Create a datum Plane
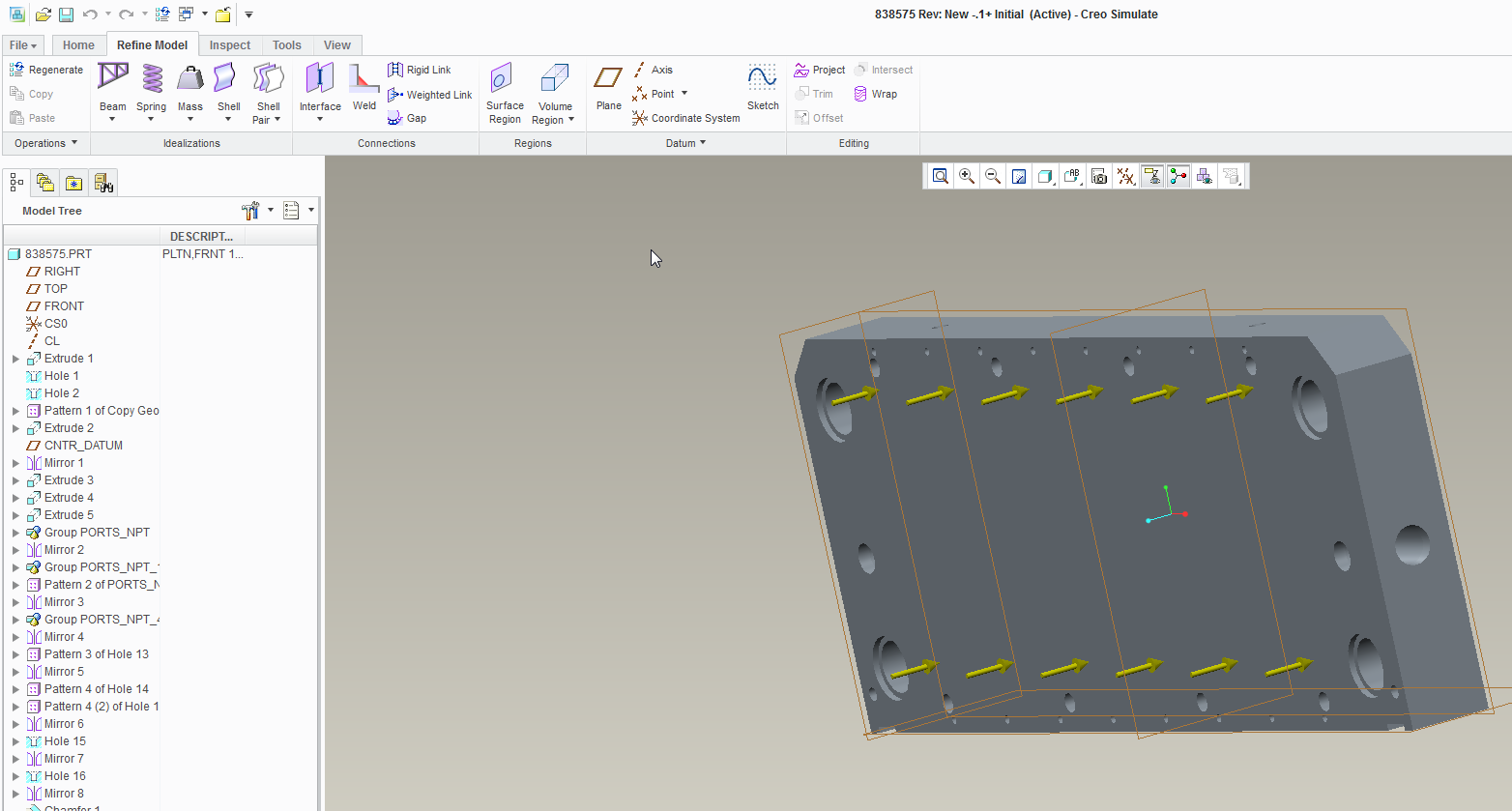 point(609,88)
